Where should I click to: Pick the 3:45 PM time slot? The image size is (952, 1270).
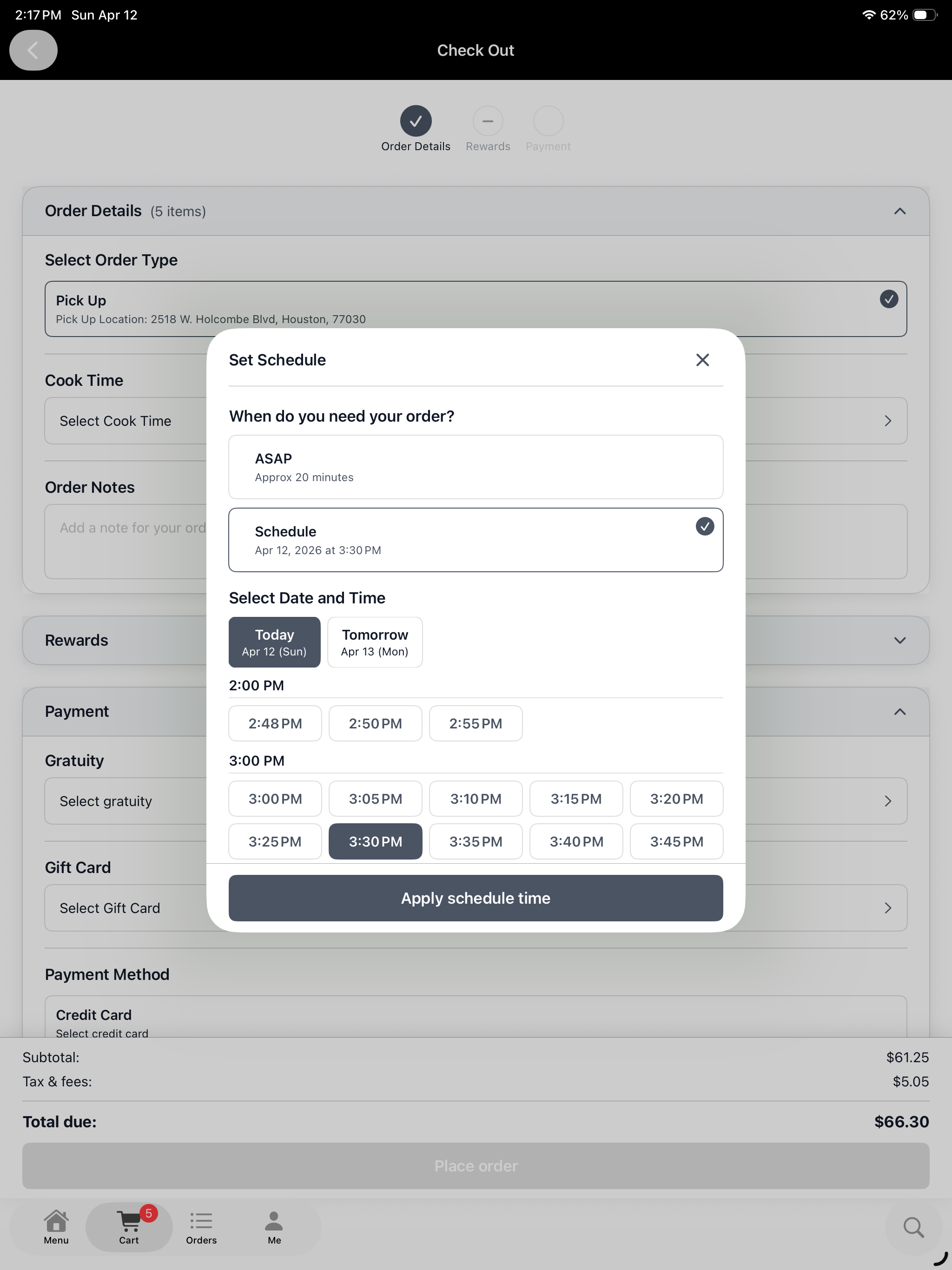pyautogui.click(x=676, y=842)
